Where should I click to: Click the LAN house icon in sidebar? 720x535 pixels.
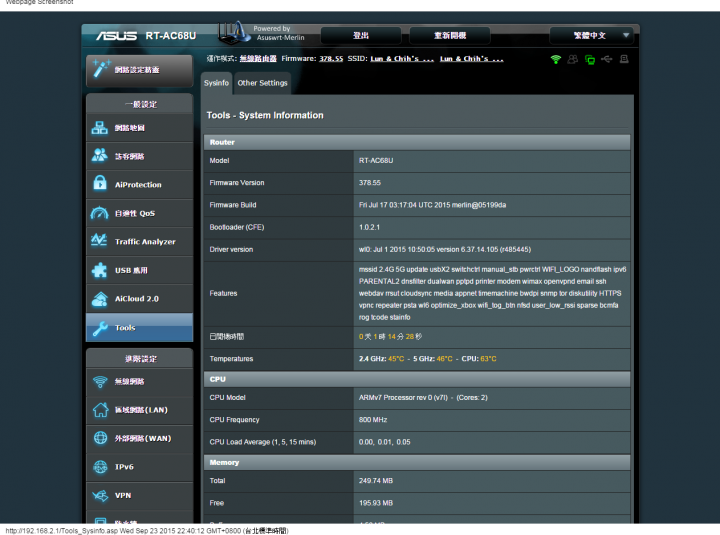(x=100, y=410)
